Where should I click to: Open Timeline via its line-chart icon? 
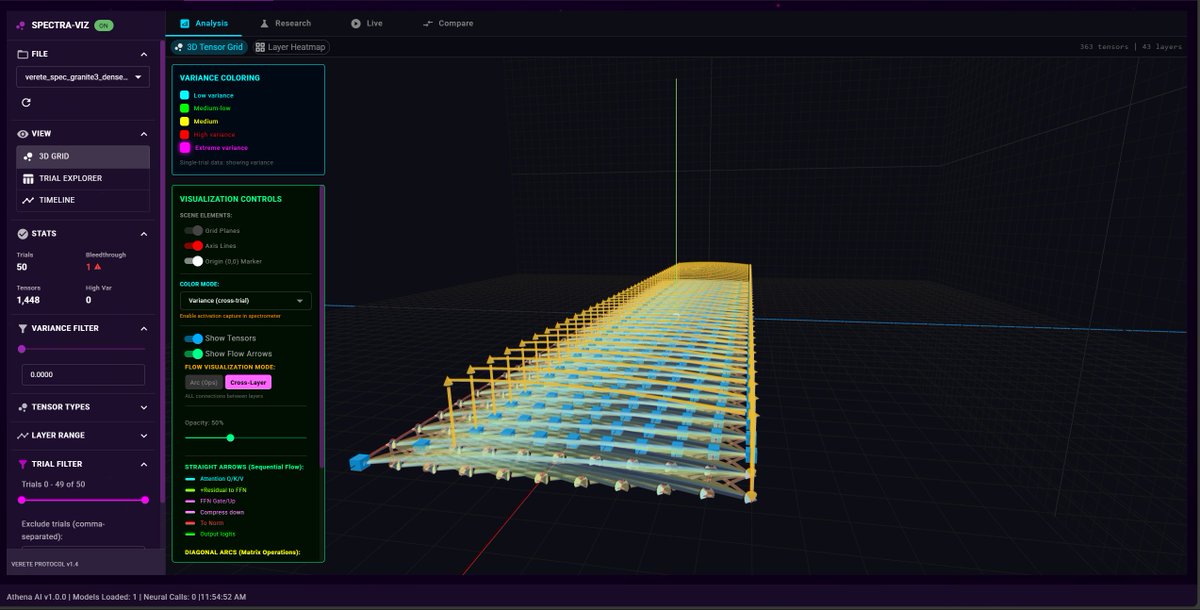(x=28, y=200)
